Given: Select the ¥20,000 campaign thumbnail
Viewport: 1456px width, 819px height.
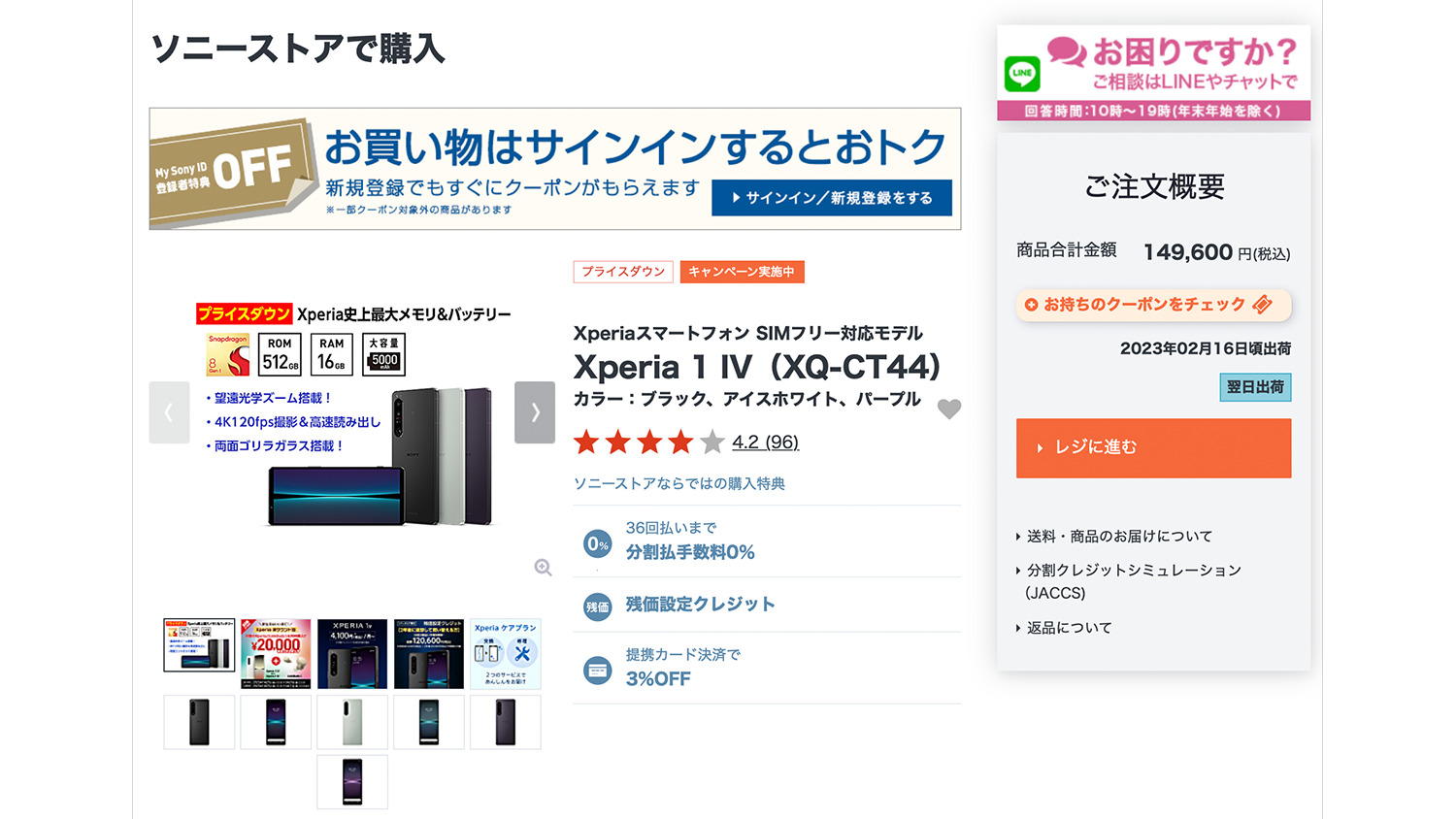Looking at the screenshot, I should click(x=276, y=654).
